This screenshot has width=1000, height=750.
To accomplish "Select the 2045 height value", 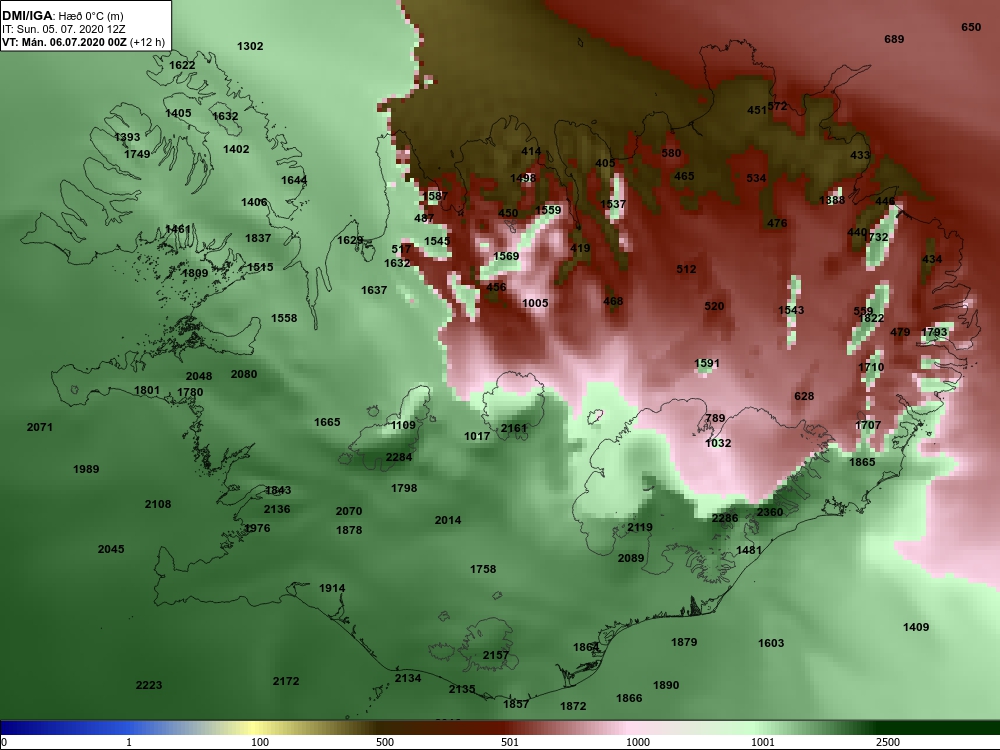I will [111, 549].
